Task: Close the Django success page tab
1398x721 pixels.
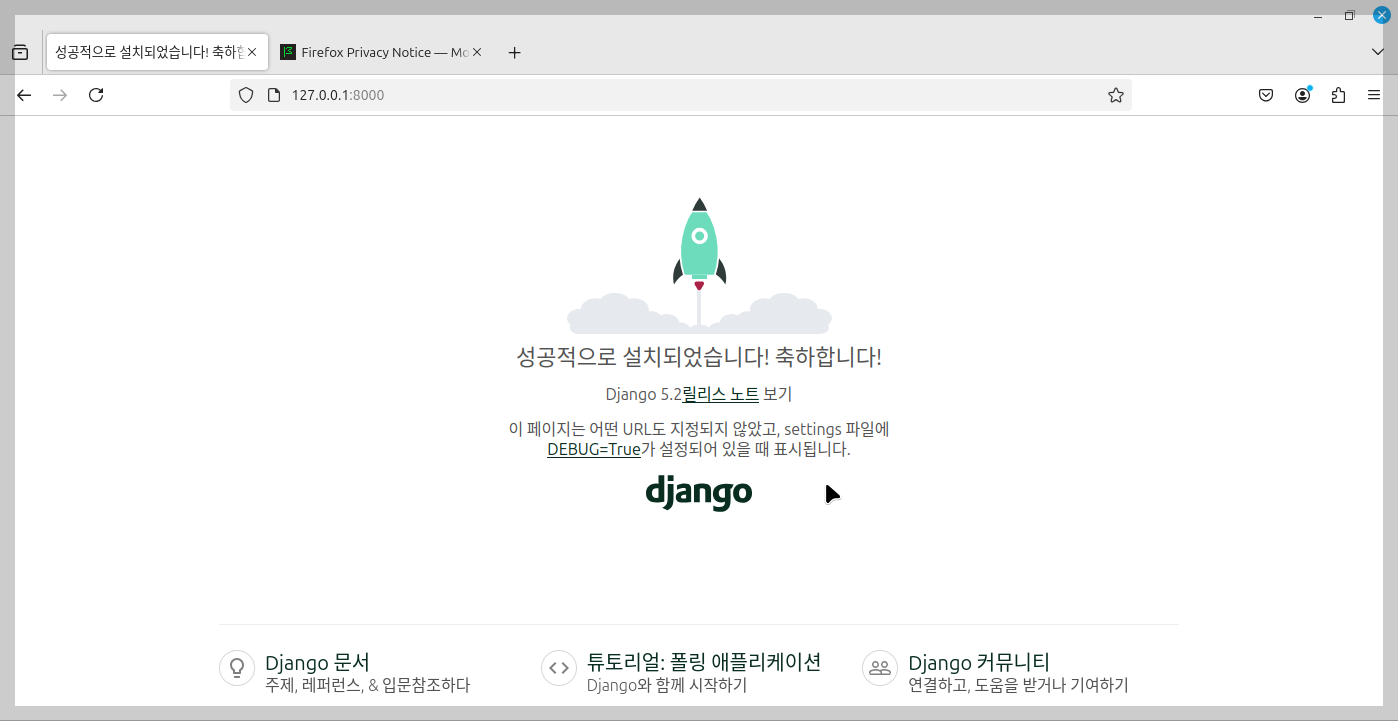Action: point(252,52)
